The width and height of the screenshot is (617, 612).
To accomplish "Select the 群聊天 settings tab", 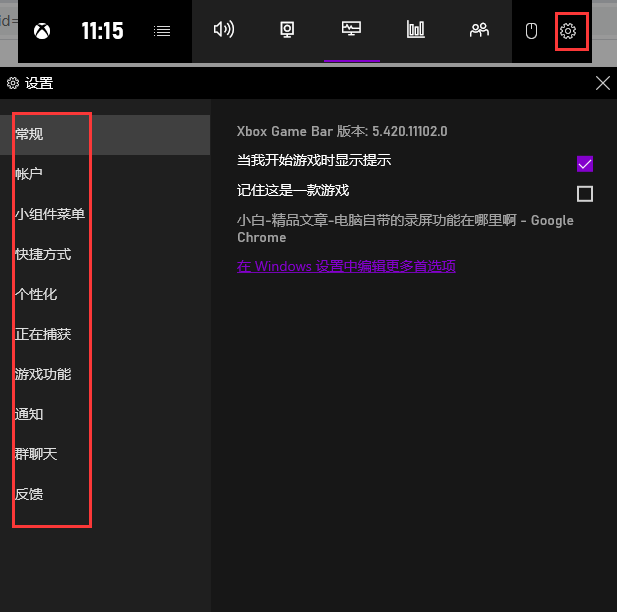I will (105, 454).
